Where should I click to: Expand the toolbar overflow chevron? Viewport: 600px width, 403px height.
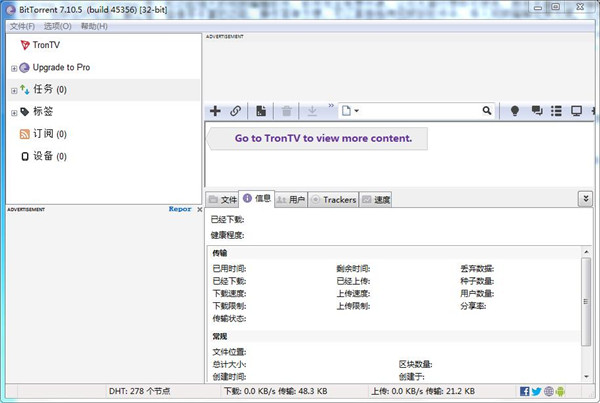tap(331, 105)
